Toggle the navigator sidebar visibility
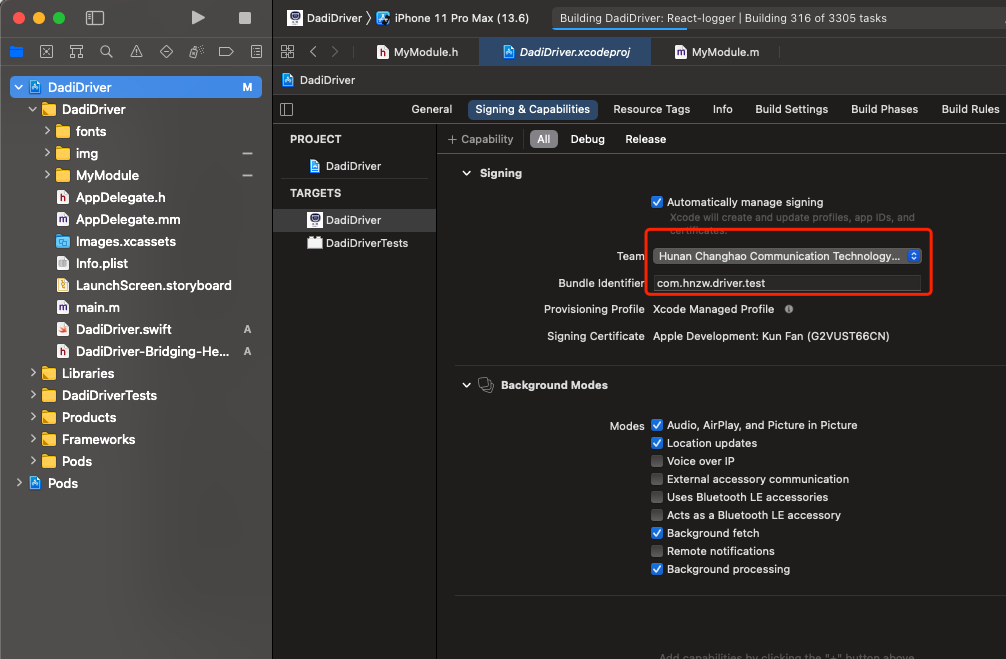The width and height of the screenshot is (1006, 659). [95, 18]
